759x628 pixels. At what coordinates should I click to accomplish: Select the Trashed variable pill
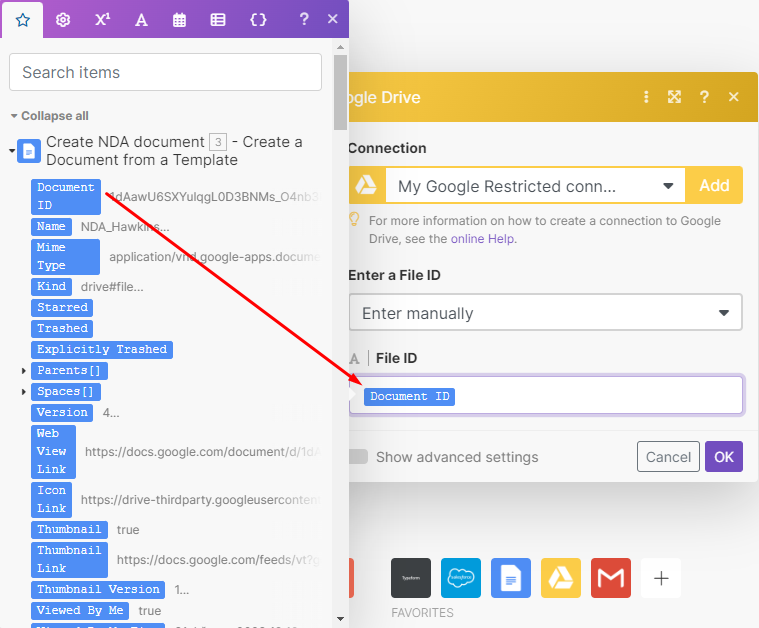(x=62, y=328)
